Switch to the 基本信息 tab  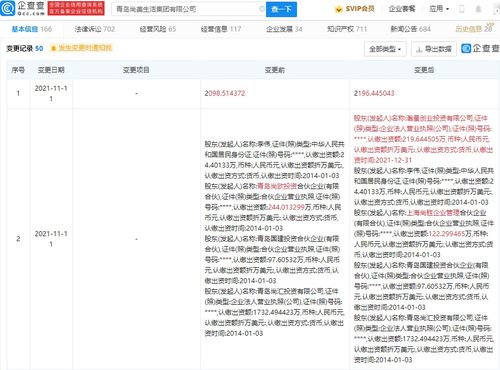[32, 29]
